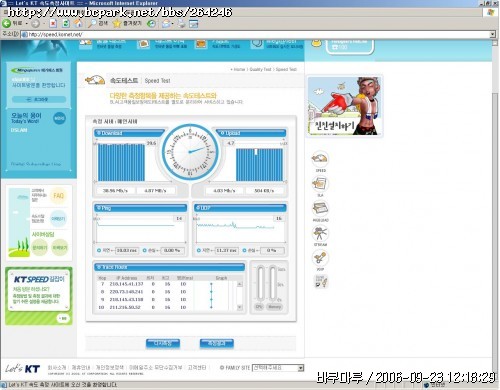This screenshot has height=390, width=500.
Task: Open Today's Word round blue button
Action: (x=59, y=118)
